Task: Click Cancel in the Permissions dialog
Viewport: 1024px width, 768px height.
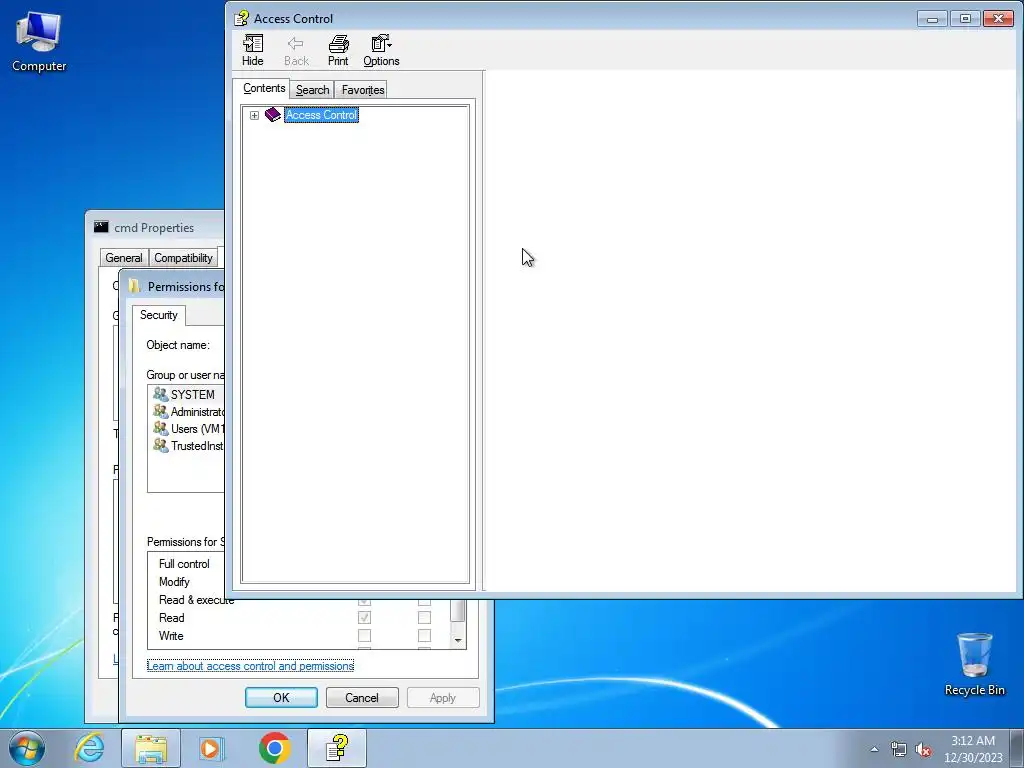Action: click(362, 697)
